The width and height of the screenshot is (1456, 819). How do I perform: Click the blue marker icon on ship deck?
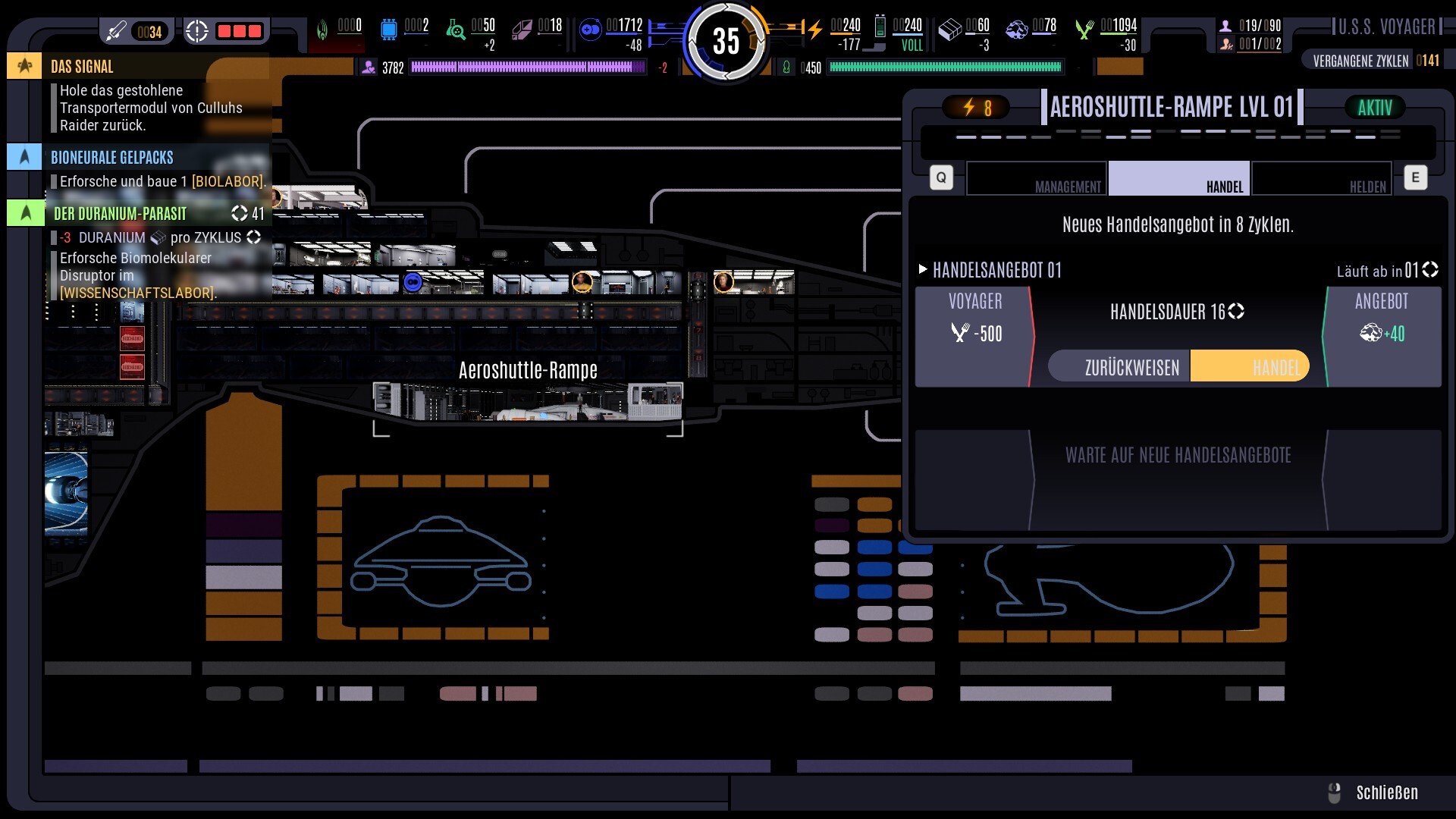[413, 283]
